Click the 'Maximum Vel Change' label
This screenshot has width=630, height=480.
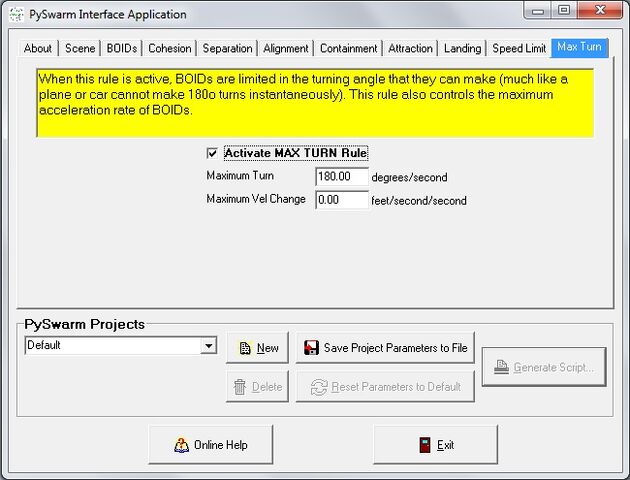256,199
